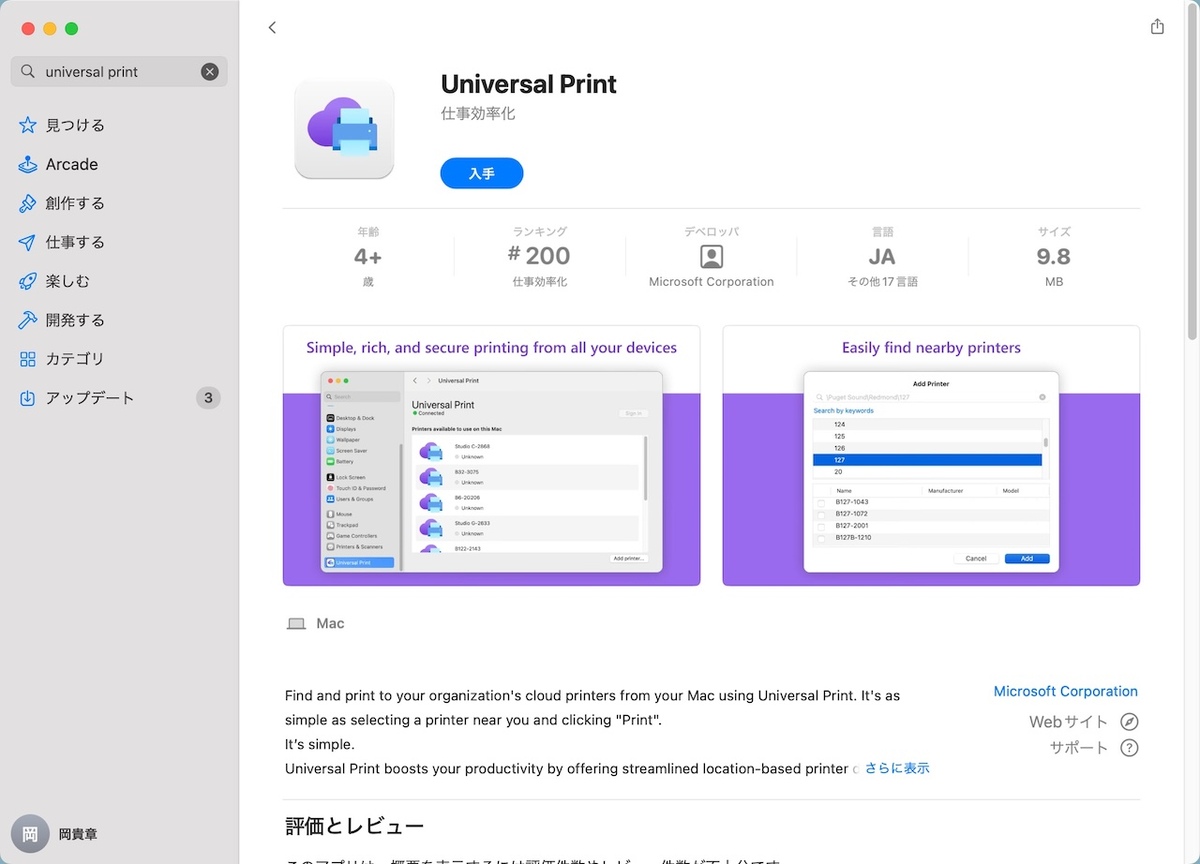Click the paper plane icon for 仕事する
The image size is (1200, 864).
(x=28, y=242)
